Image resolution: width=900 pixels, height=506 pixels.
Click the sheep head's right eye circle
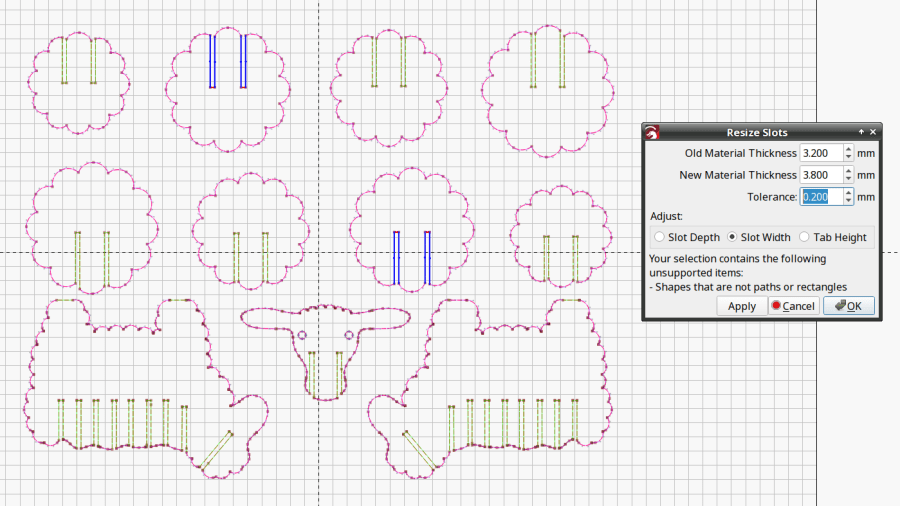(x=349, y=334)
